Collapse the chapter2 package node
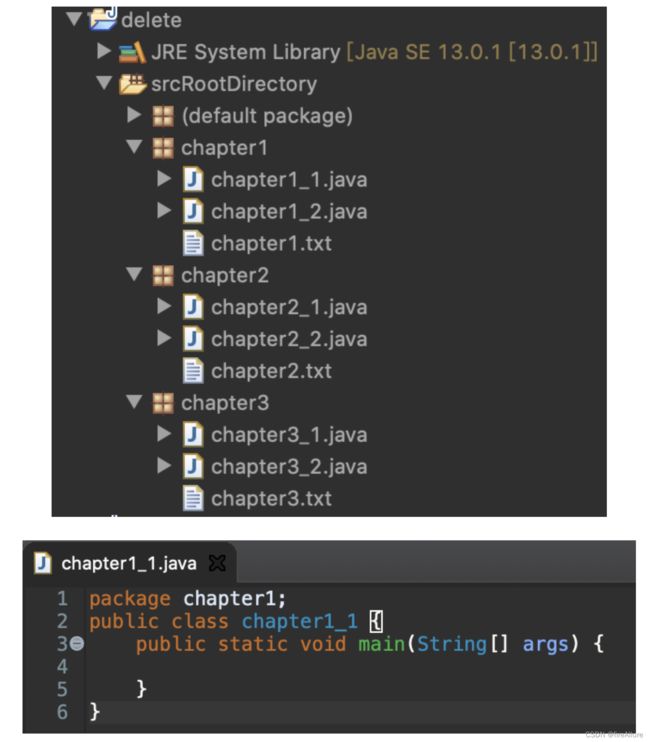Viewport: 650px width, 742px height. point(134,274)
